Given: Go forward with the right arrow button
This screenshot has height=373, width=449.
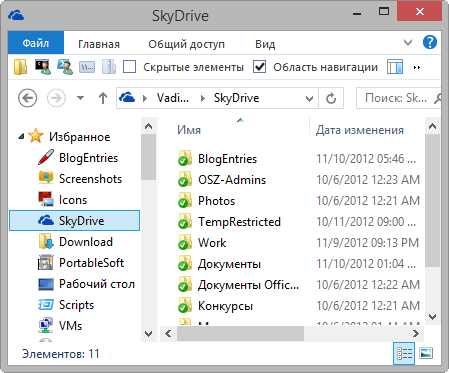Looking at the screenshot, I should (x=56, y=98).
